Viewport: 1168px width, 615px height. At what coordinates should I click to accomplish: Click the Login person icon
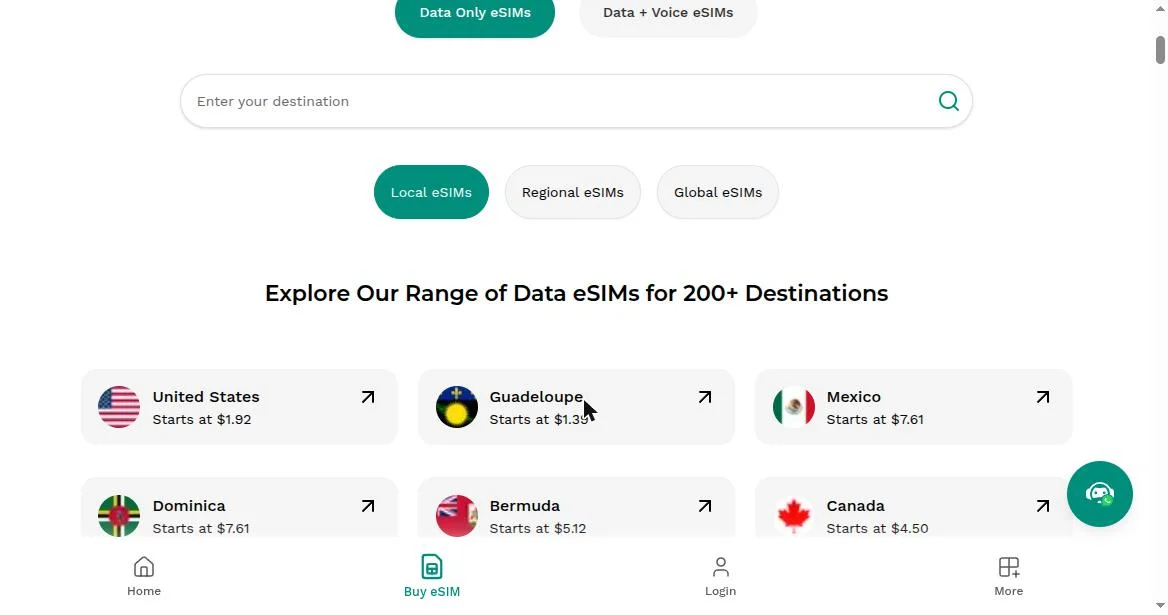tap(720, 567)
